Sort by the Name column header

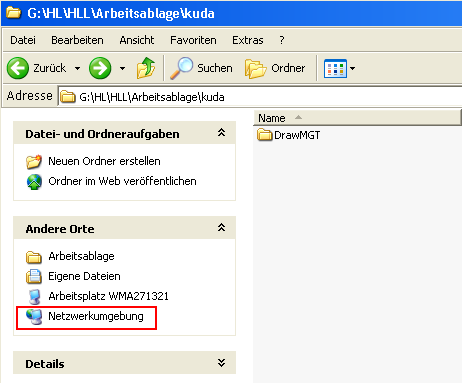point(357,118)
